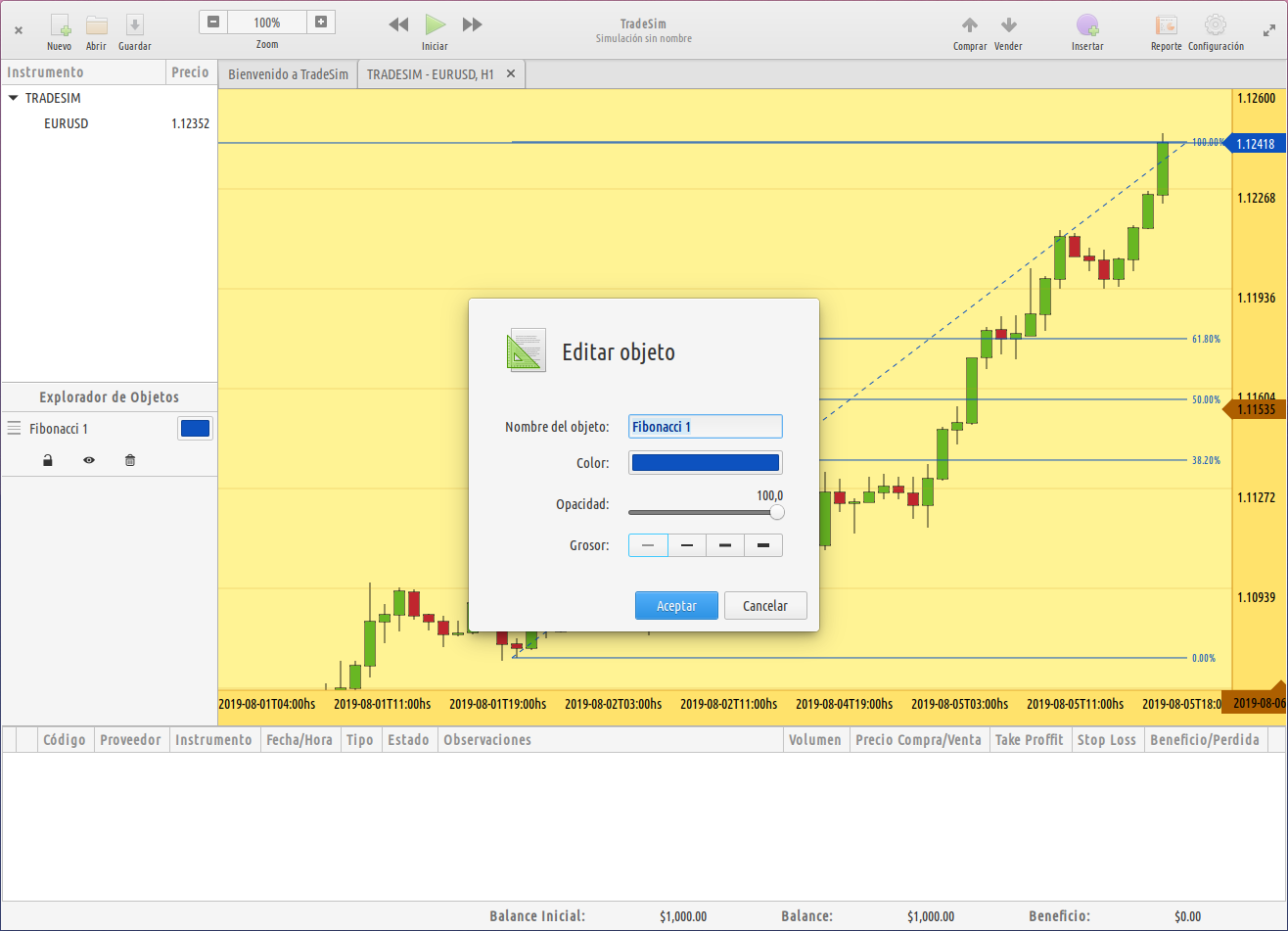
Task: Switch to Bienvenido a TradeSim tab
Action: [x=288, y=73]
